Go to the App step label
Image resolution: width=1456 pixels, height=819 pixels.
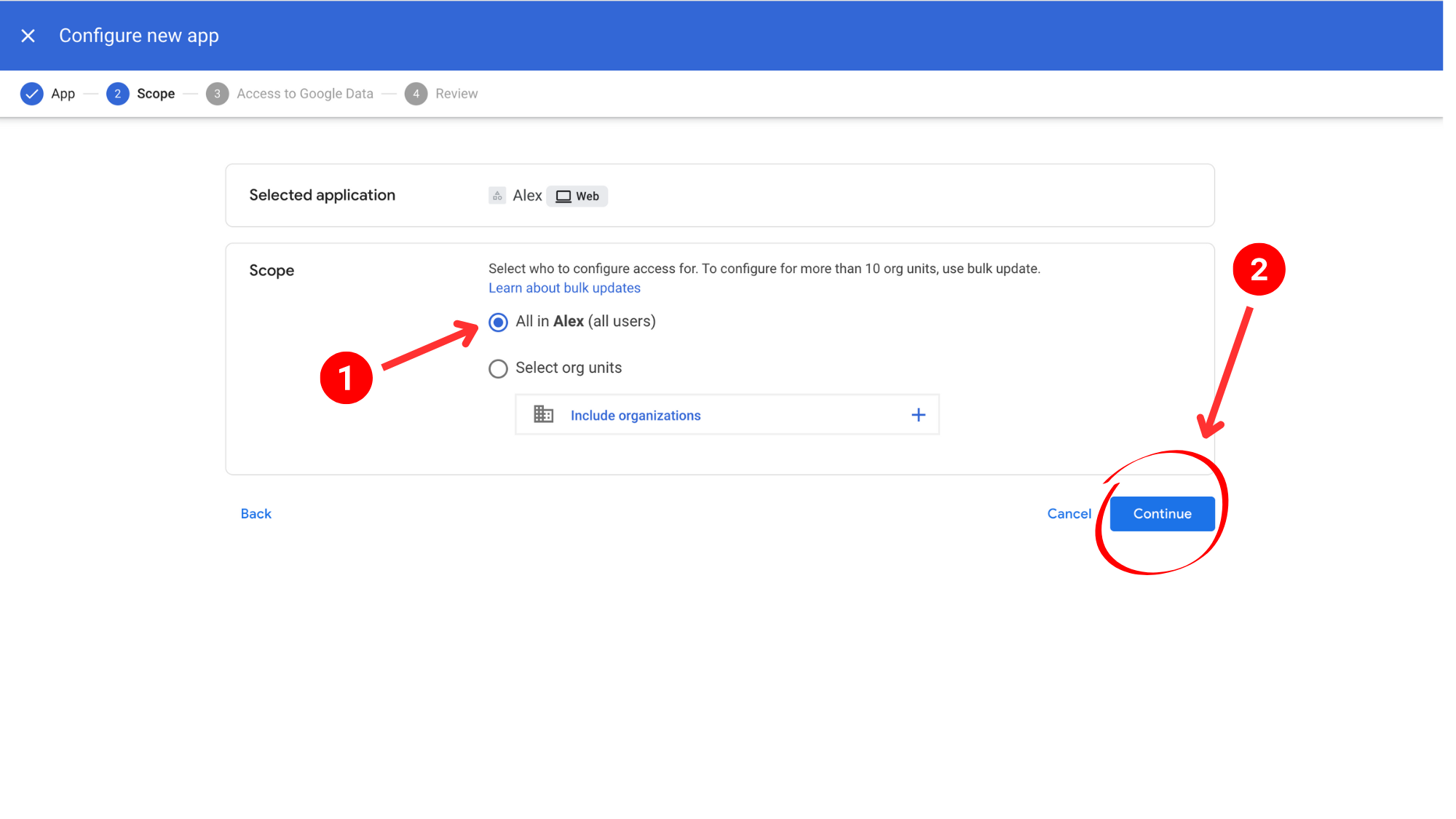click(x=63, y=94)
